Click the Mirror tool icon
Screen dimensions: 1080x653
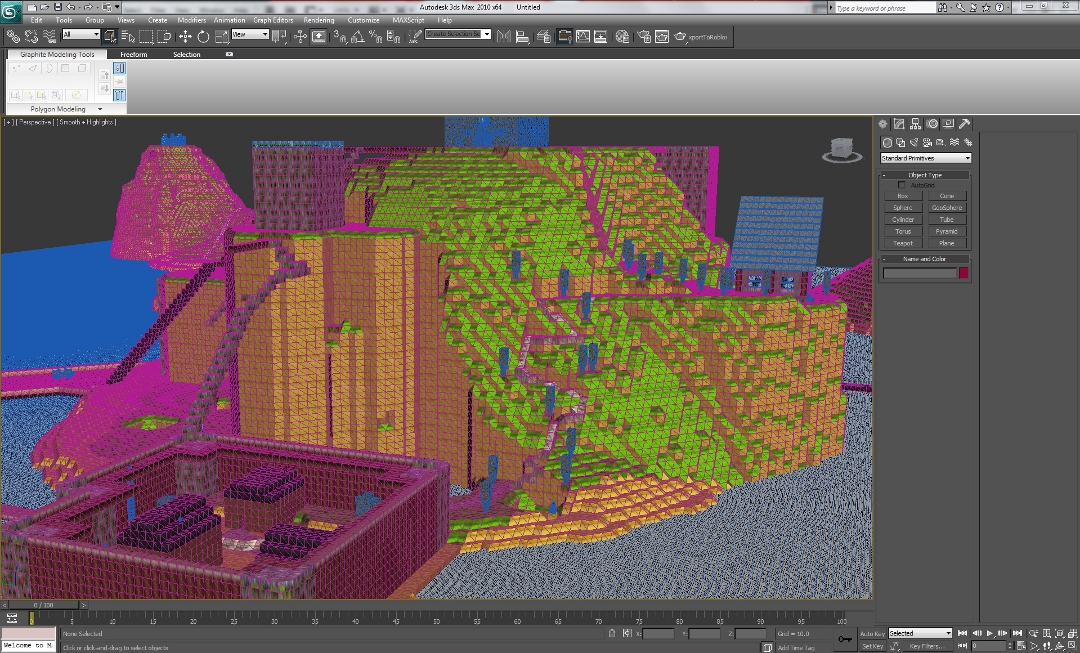[503, 37]
